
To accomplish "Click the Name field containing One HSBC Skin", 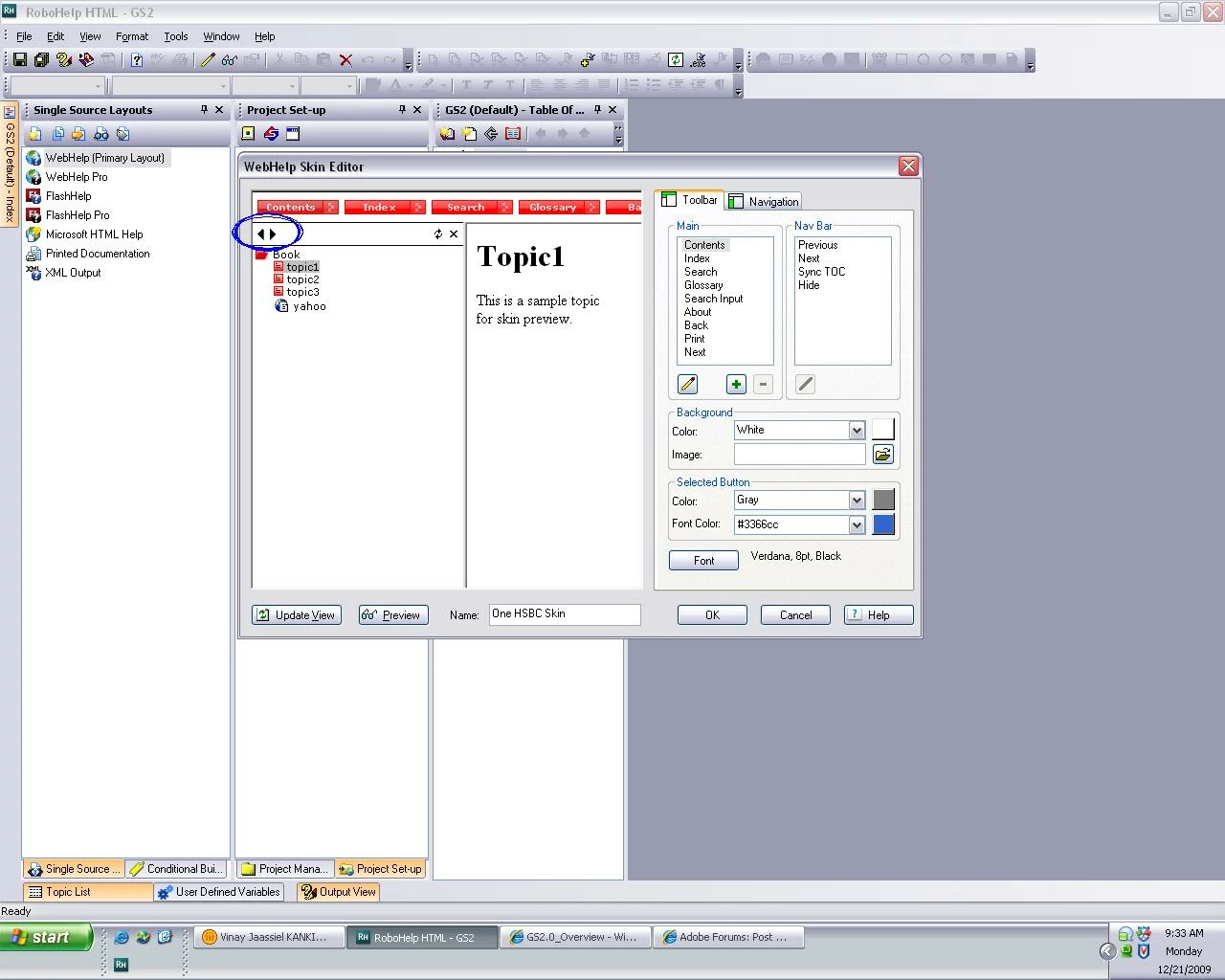I will coord(565,614).
